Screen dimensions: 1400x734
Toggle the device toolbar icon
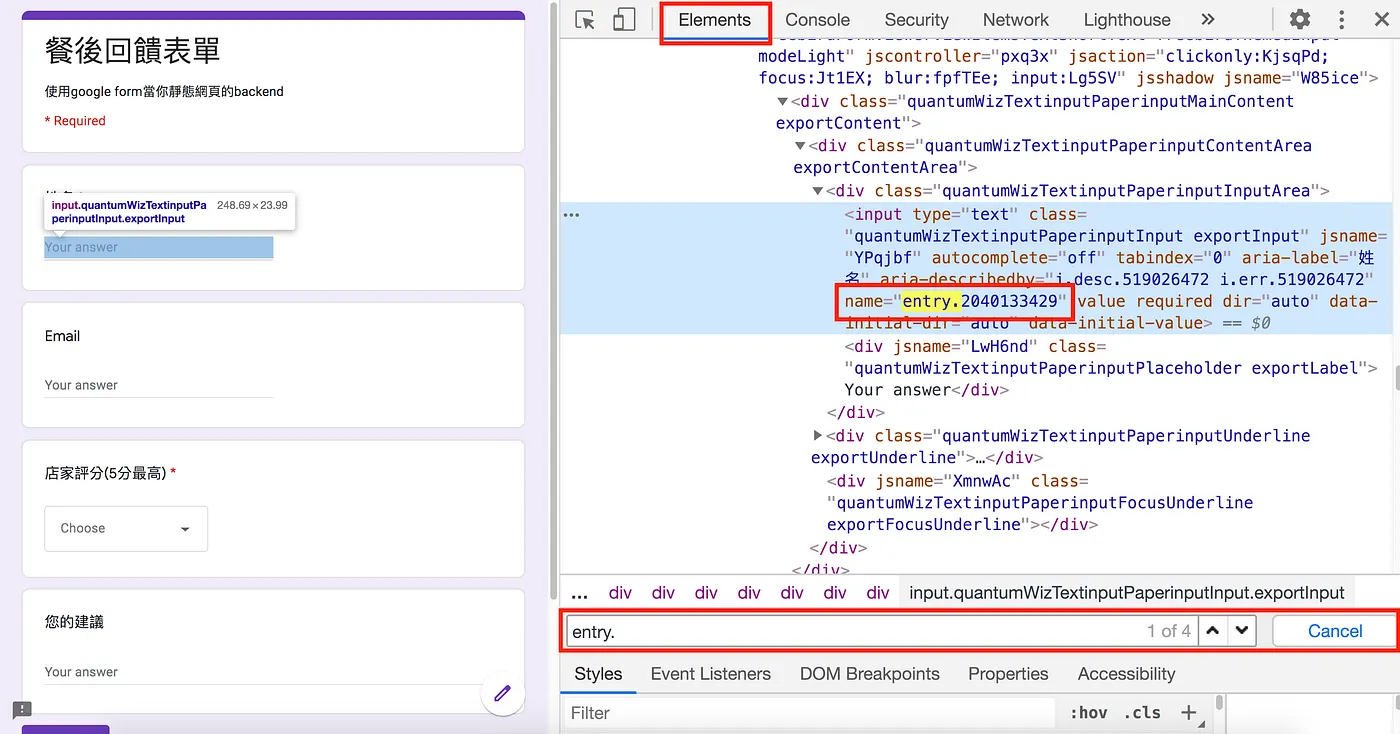[x=624, y=20]
